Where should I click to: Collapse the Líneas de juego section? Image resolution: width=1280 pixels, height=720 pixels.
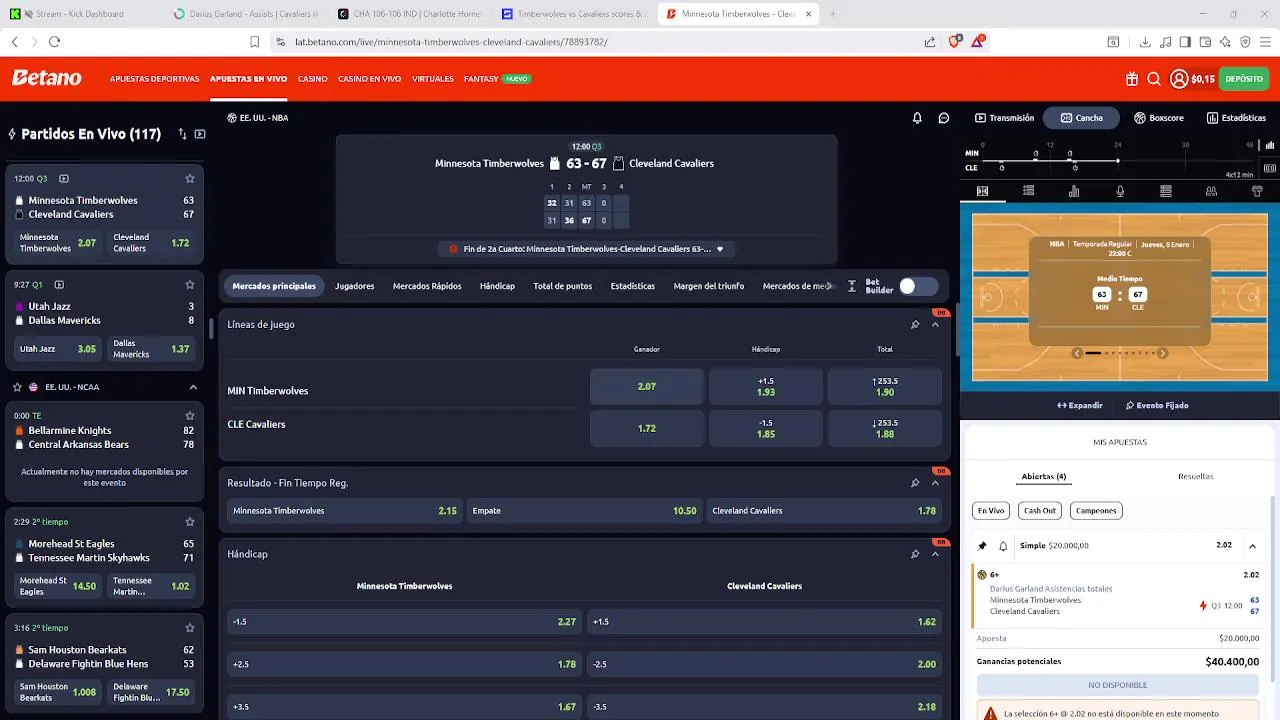[935, 324]
